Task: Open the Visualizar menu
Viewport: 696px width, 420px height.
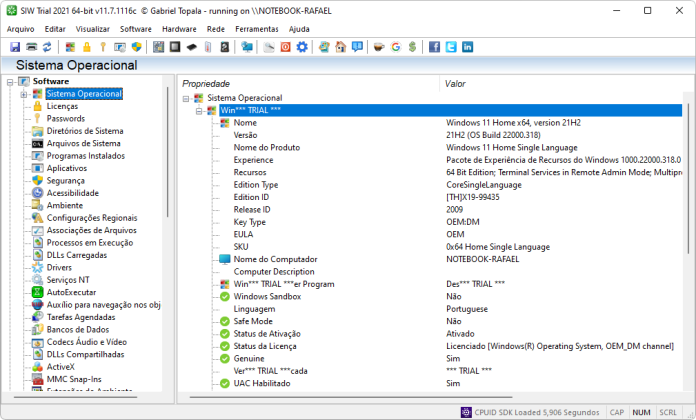Action: point(92,29)
